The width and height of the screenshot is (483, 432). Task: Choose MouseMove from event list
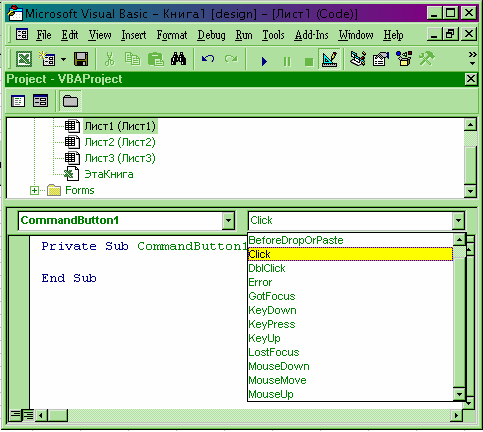pyautogui.click(x=351, y=380)
